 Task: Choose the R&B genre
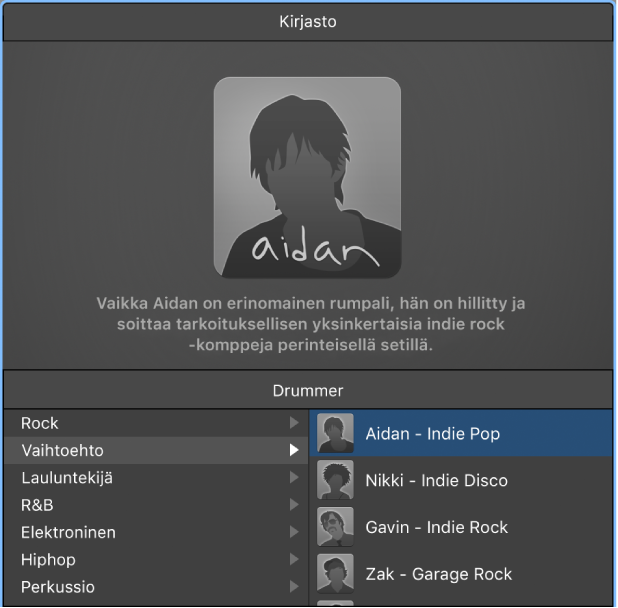[37, 505]
